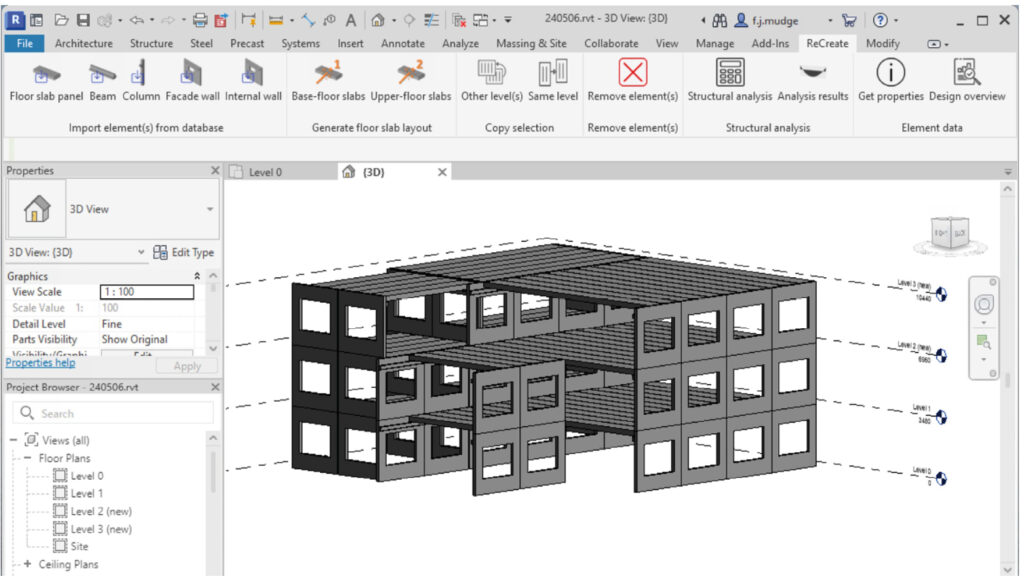Click the Edit Type button
The width and height of the screenshot is (1024, 576).
183,253
